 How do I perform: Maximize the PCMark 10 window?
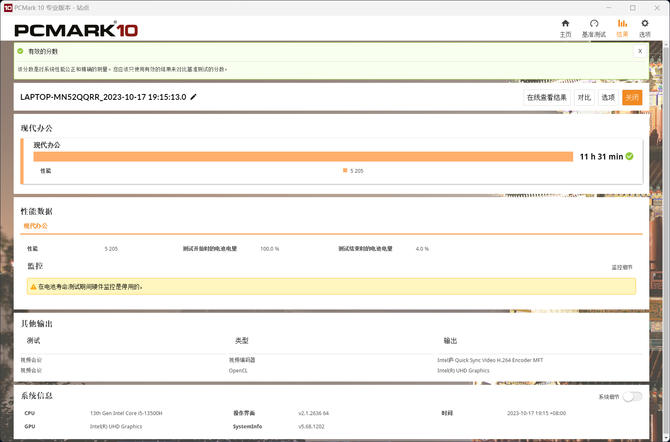633,8
